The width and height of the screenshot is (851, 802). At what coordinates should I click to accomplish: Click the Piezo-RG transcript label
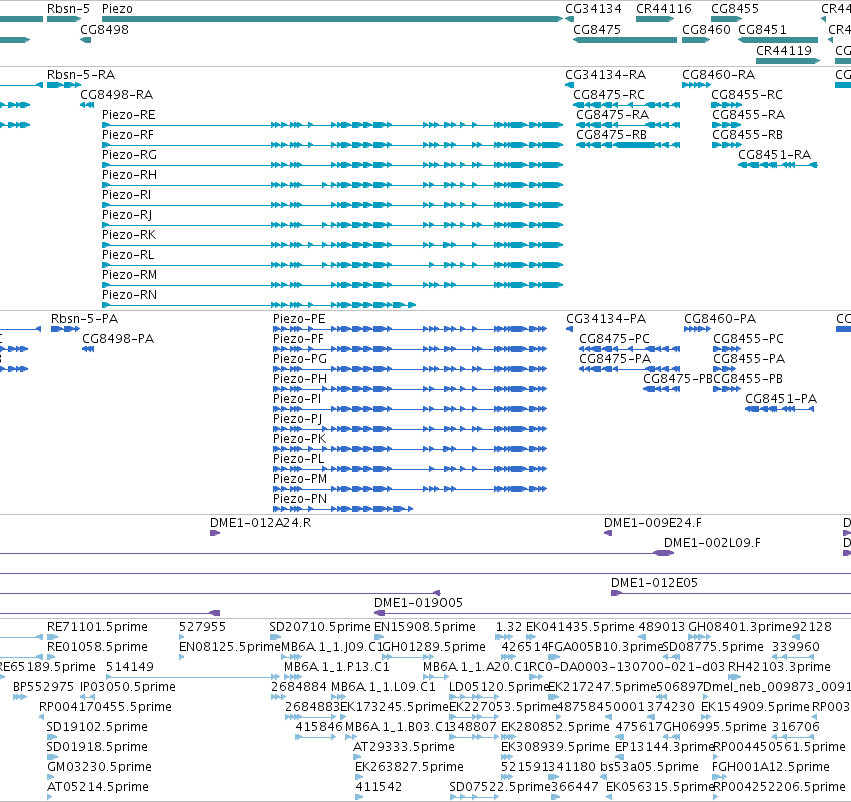129,155
